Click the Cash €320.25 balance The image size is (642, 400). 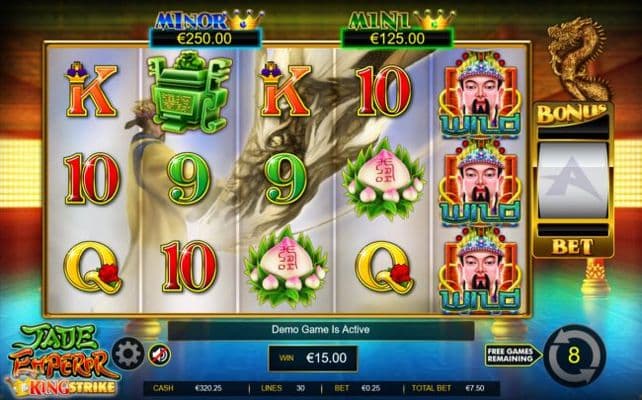pos(188,388)
